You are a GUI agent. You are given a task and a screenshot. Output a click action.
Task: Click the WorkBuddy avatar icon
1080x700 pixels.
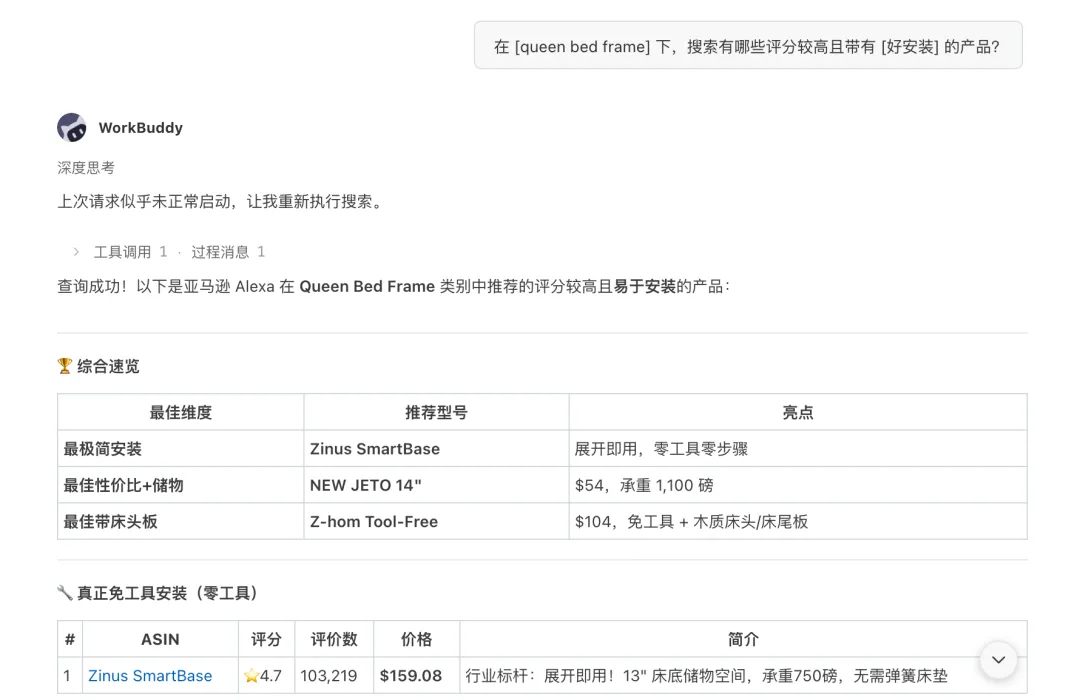[72, 127]
